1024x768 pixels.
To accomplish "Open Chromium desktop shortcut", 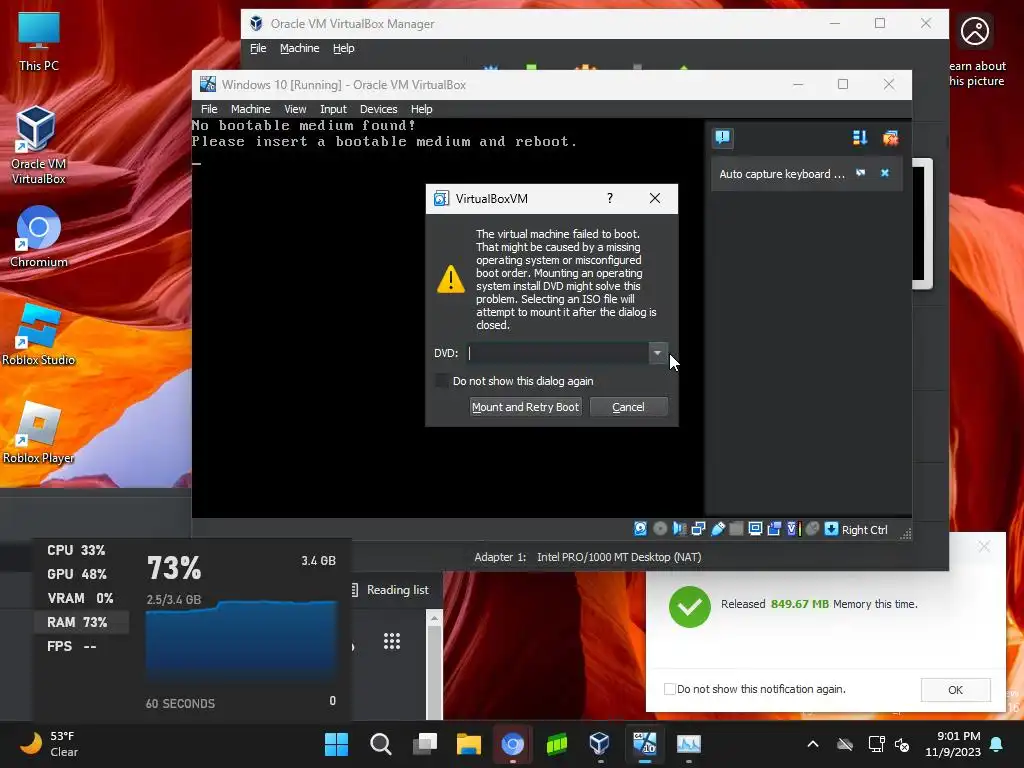I will click(39, 236).
